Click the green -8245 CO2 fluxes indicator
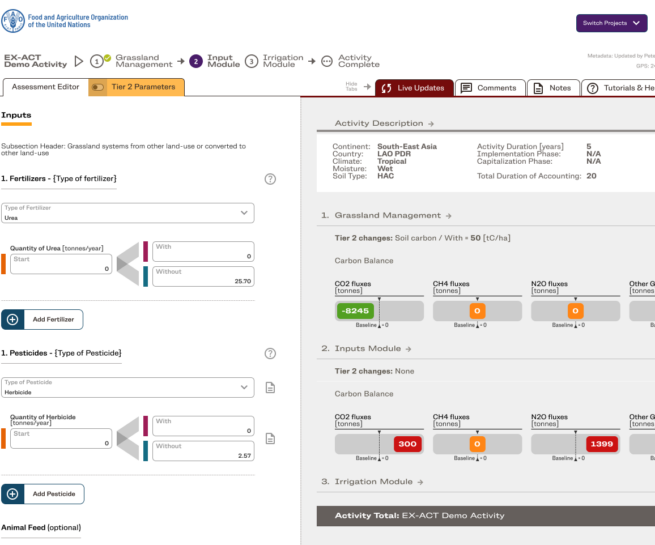The width and height of the screenshot is (655, 545). click(355, 311)
